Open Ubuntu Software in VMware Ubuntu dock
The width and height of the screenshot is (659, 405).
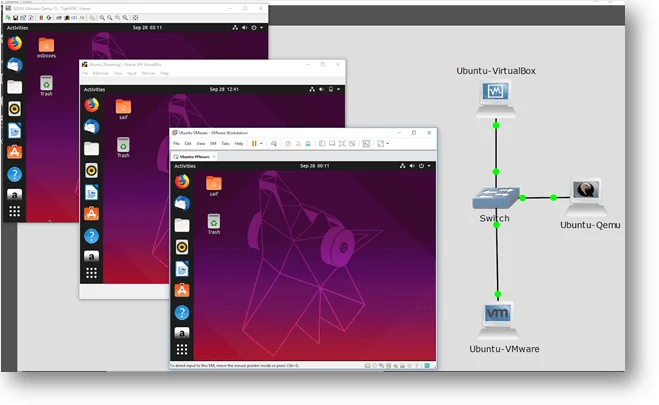(182, 290)
